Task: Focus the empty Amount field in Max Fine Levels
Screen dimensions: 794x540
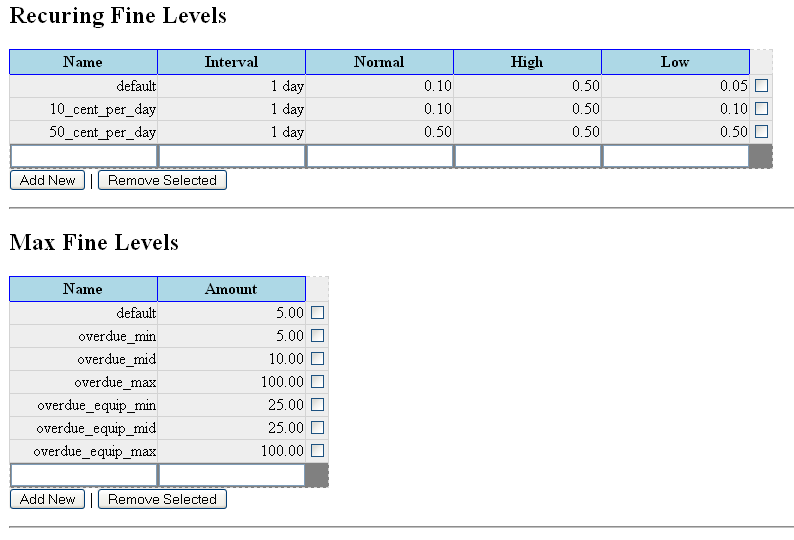Action: 231,475
